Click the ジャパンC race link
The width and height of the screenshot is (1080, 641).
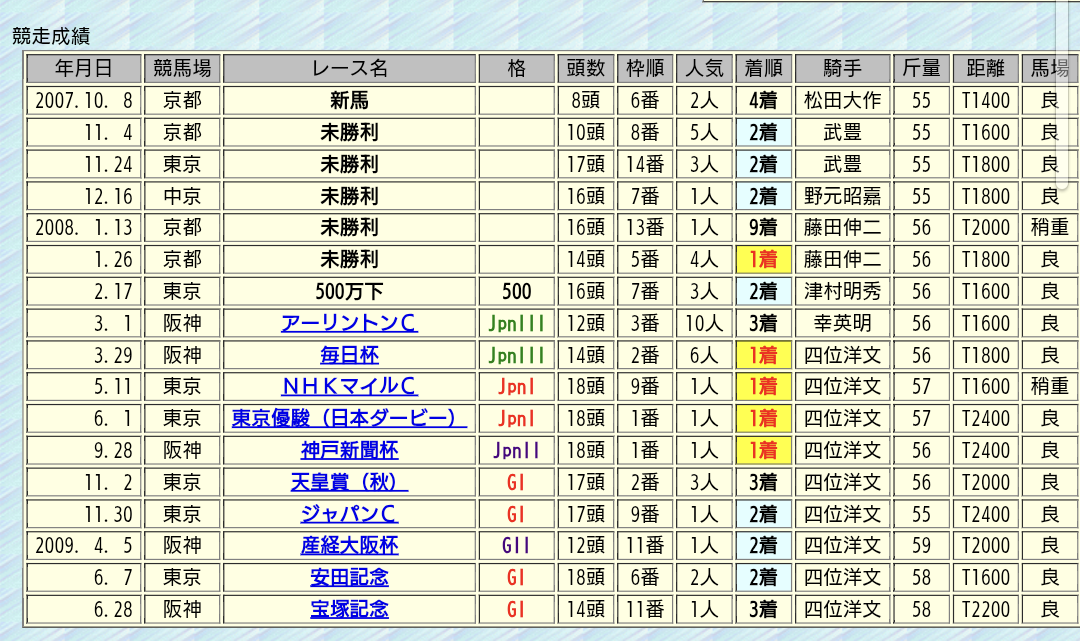(x=349, y=514)
